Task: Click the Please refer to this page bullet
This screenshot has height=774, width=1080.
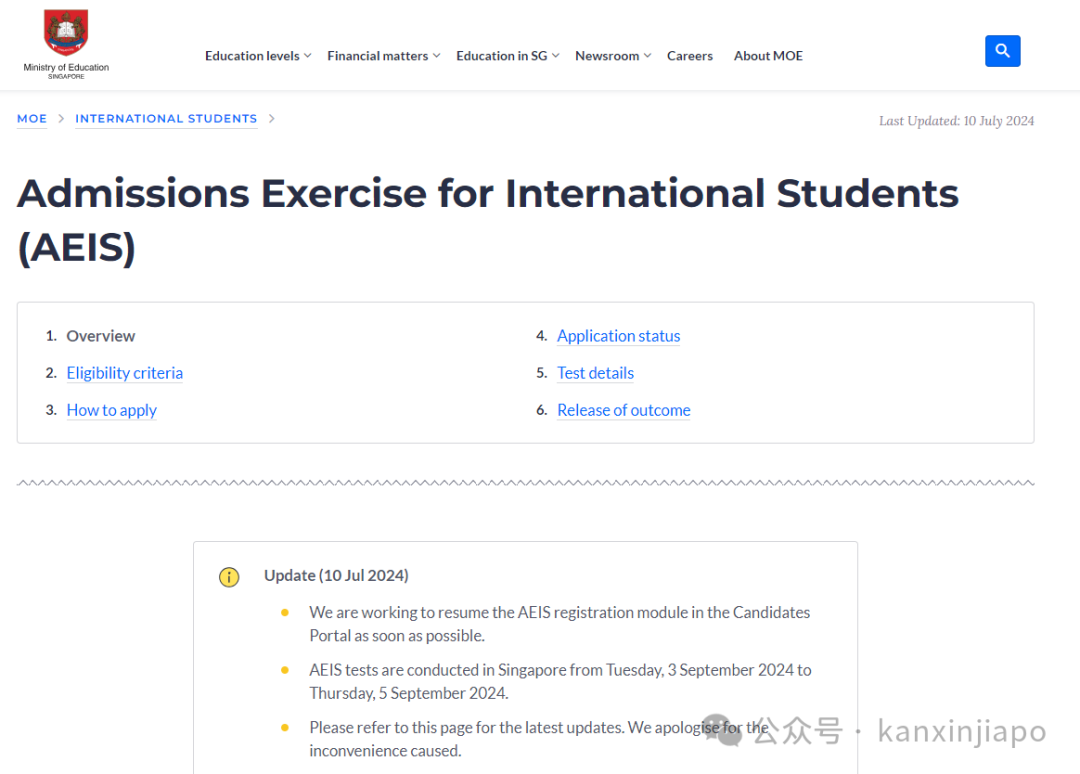Action: pos(539,739)
